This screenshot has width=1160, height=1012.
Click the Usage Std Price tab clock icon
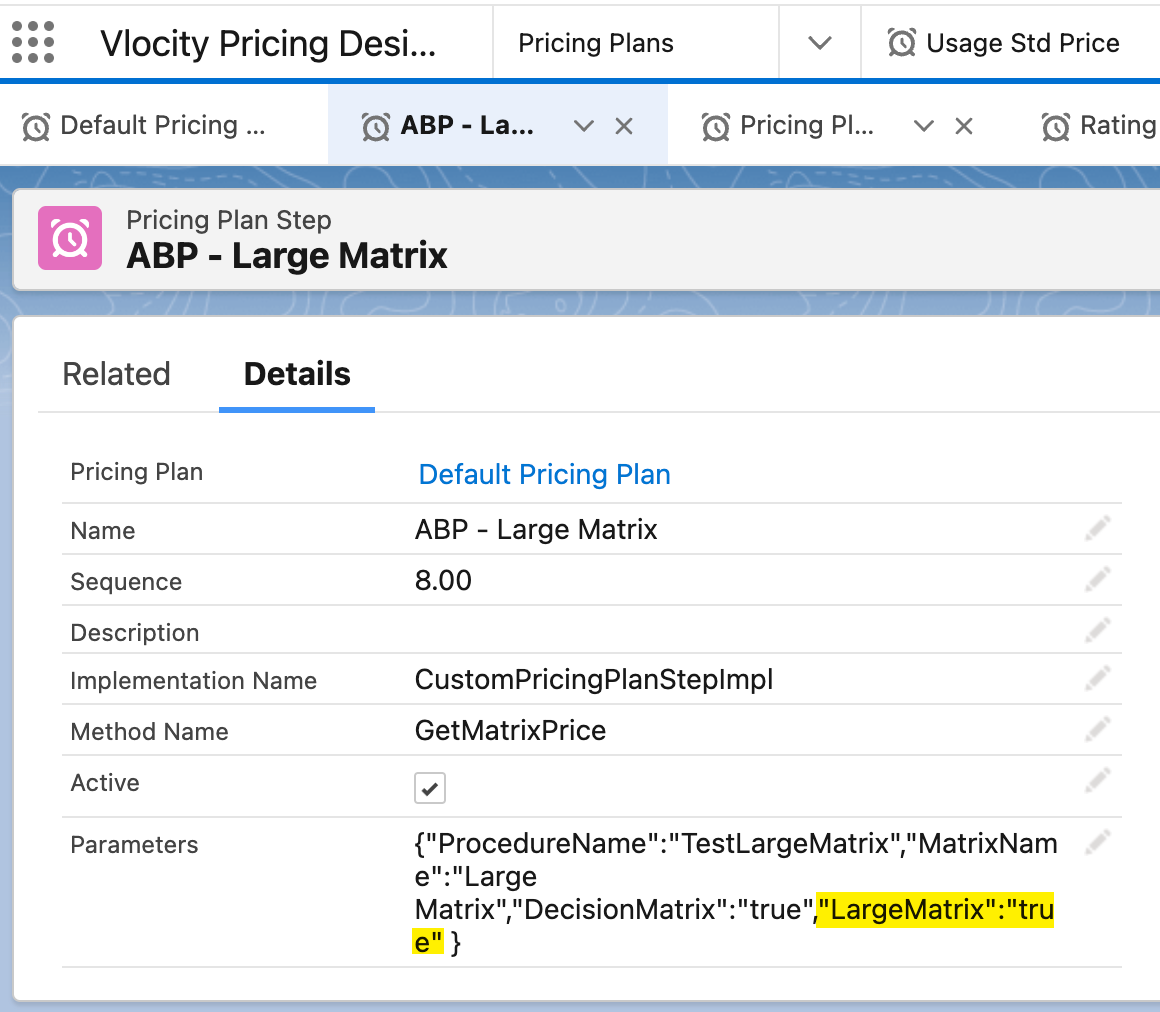point(902,43)
